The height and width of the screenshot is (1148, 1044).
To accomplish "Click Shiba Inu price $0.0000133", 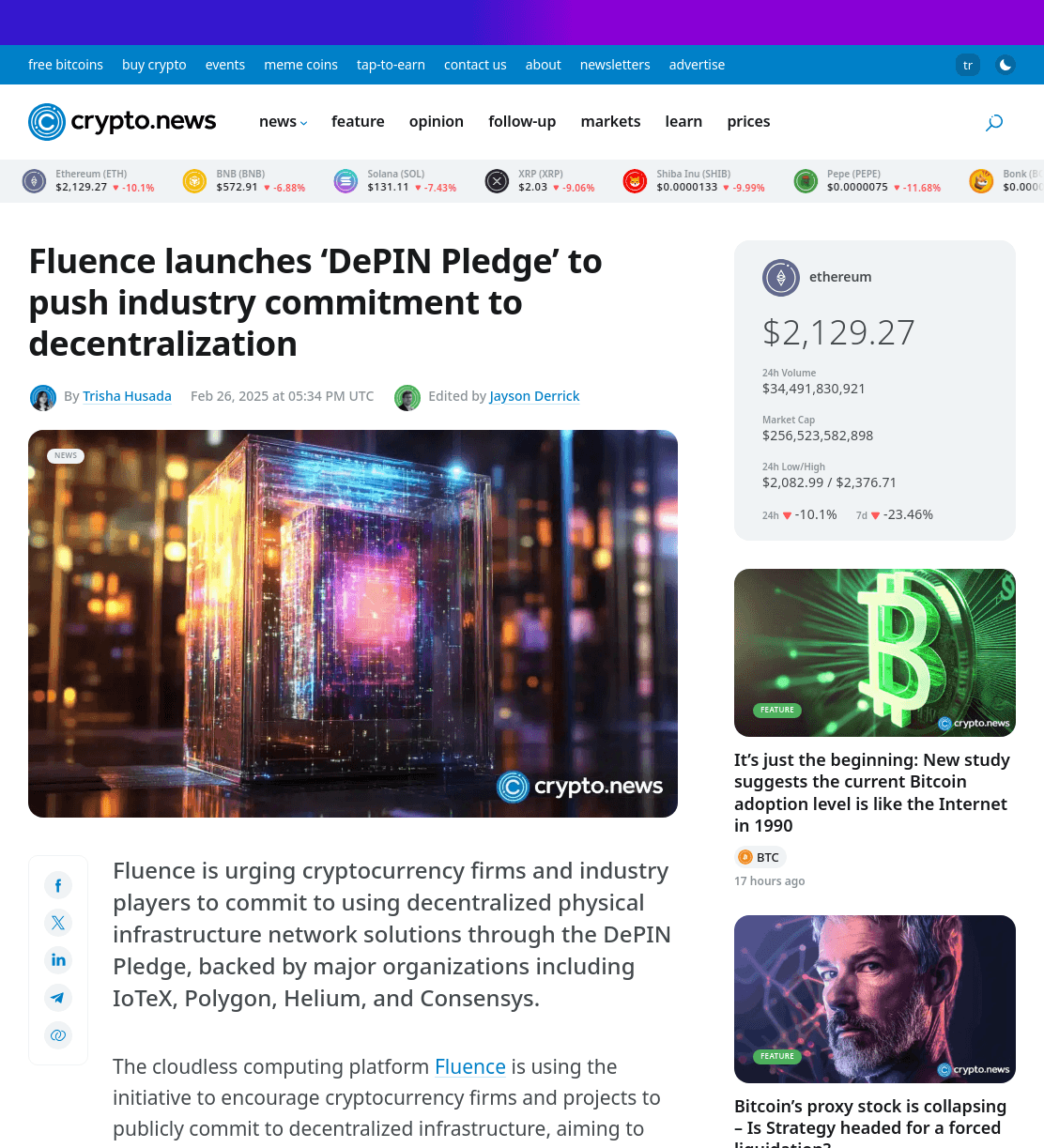I will click(687, 188).
